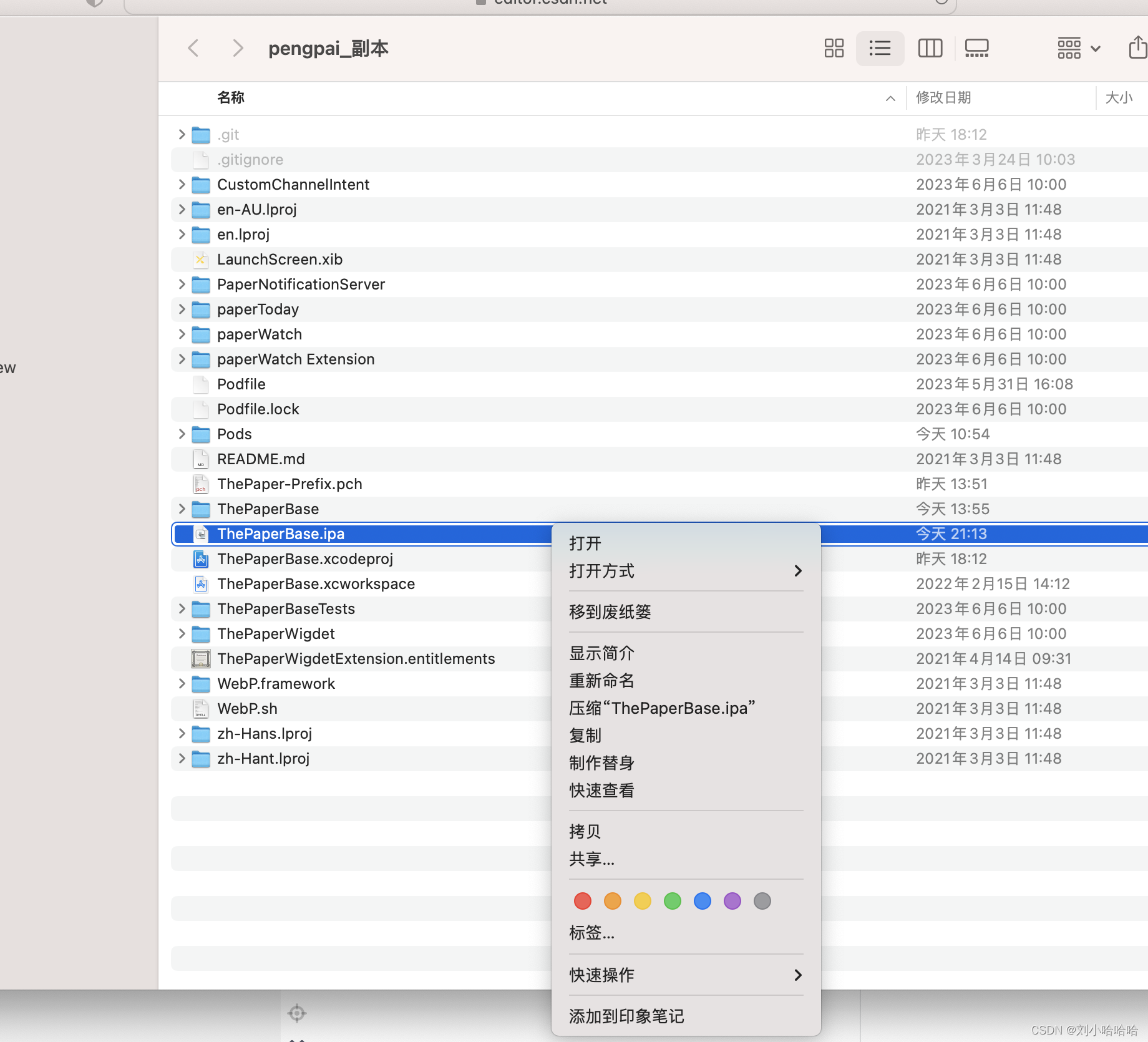Viewport: 1148px width, 1042px height.
Task: Select 制作替身 menu item
Action: (686, 763)
